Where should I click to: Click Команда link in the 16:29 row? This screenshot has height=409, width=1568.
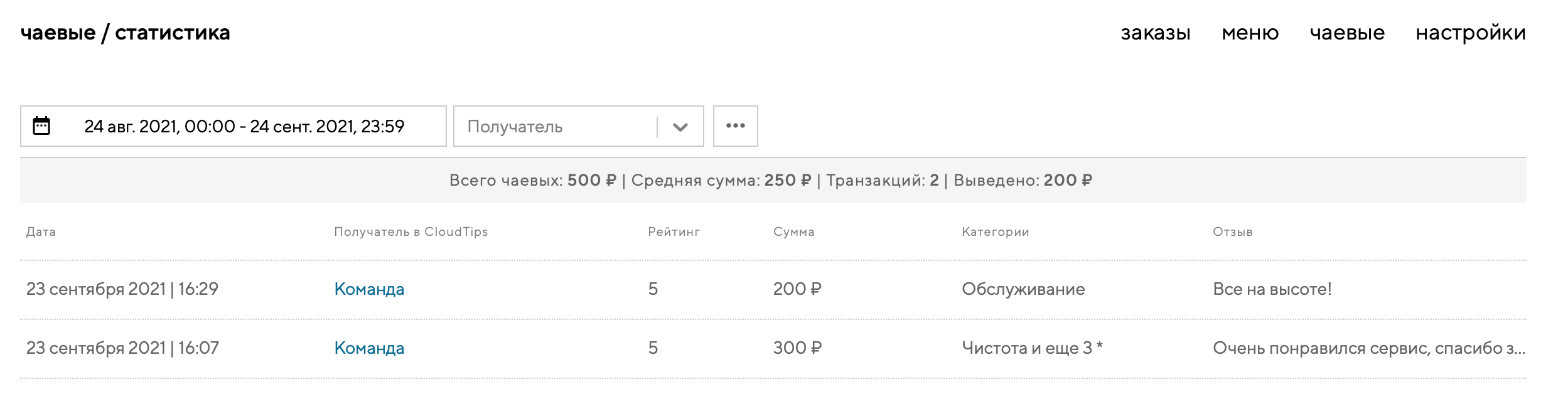pyautogui.click(x=369, y=289)
